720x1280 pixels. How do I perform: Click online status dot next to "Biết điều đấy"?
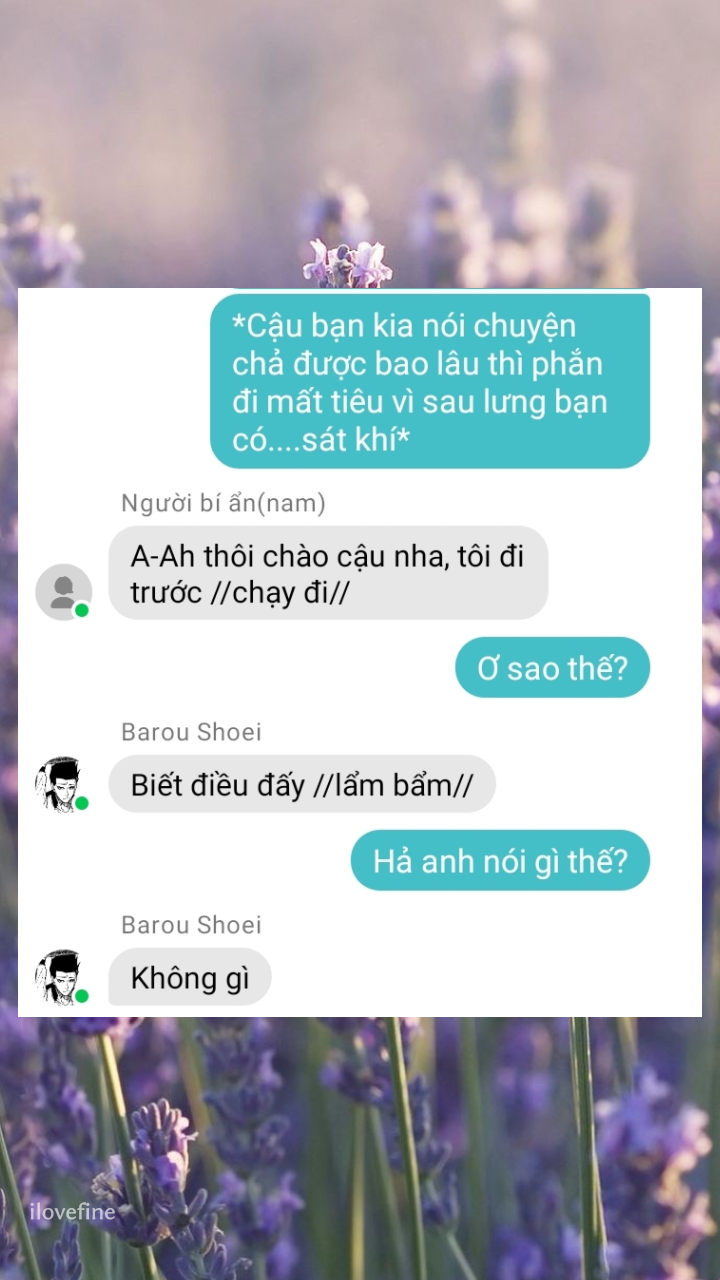point(82,803)
